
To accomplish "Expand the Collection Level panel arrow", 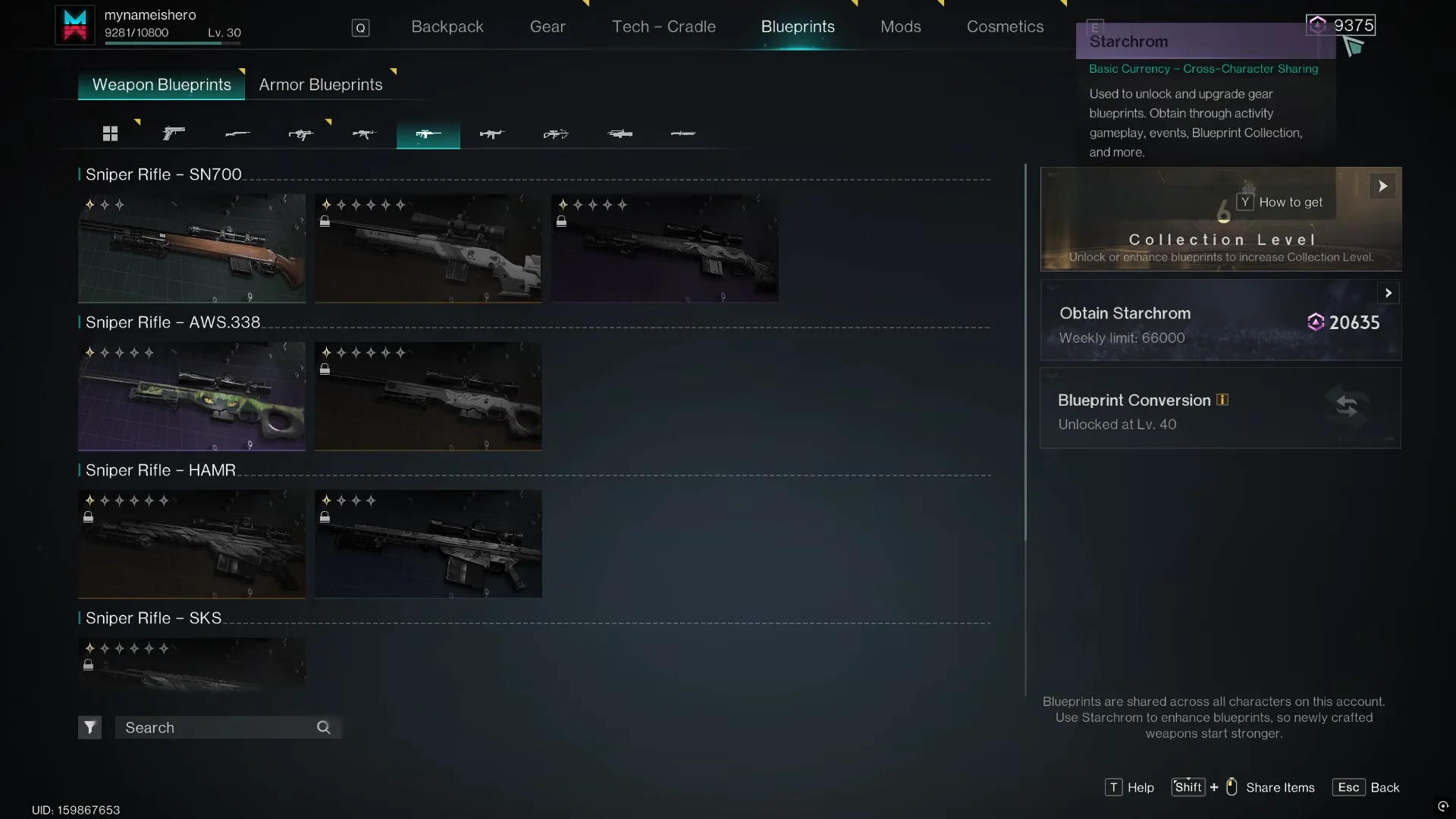I will [x=1382, y=187].
